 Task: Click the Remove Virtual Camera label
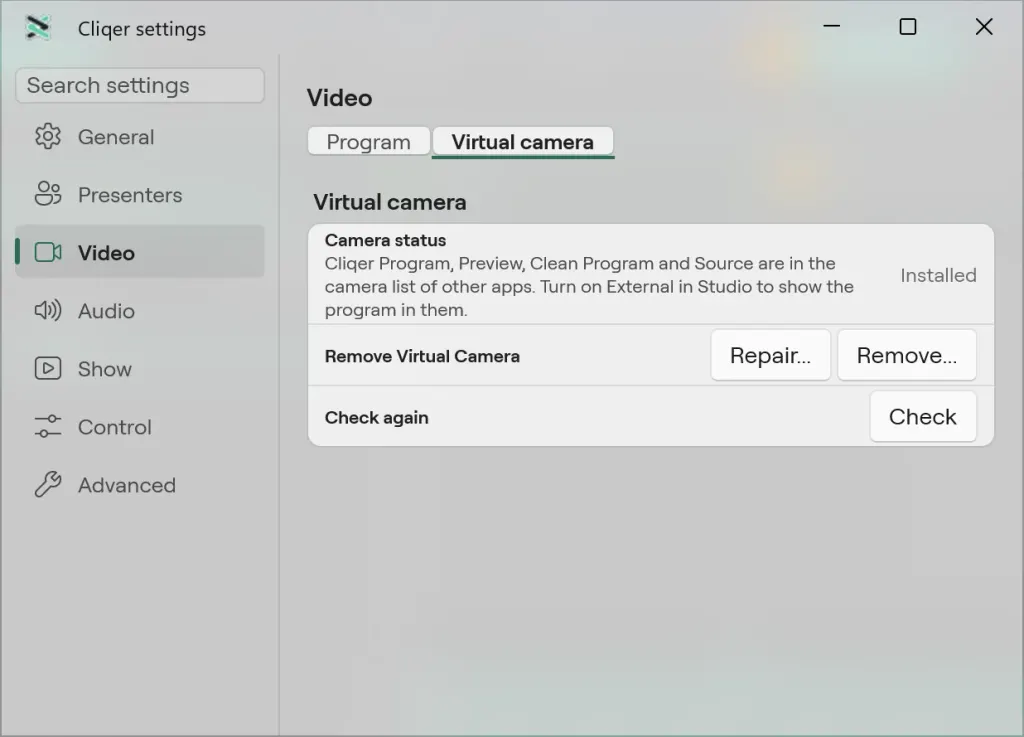click(422, 356)
